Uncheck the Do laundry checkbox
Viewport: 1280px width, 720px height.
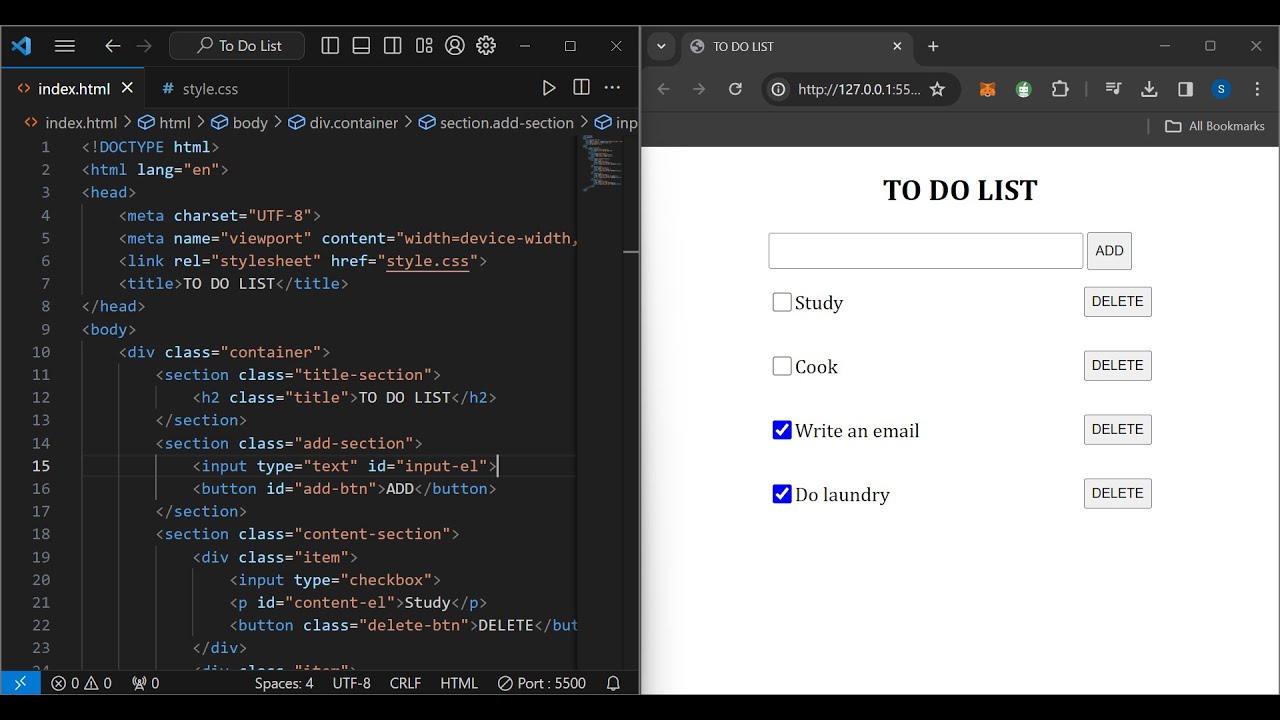click(x=782, y=494)
